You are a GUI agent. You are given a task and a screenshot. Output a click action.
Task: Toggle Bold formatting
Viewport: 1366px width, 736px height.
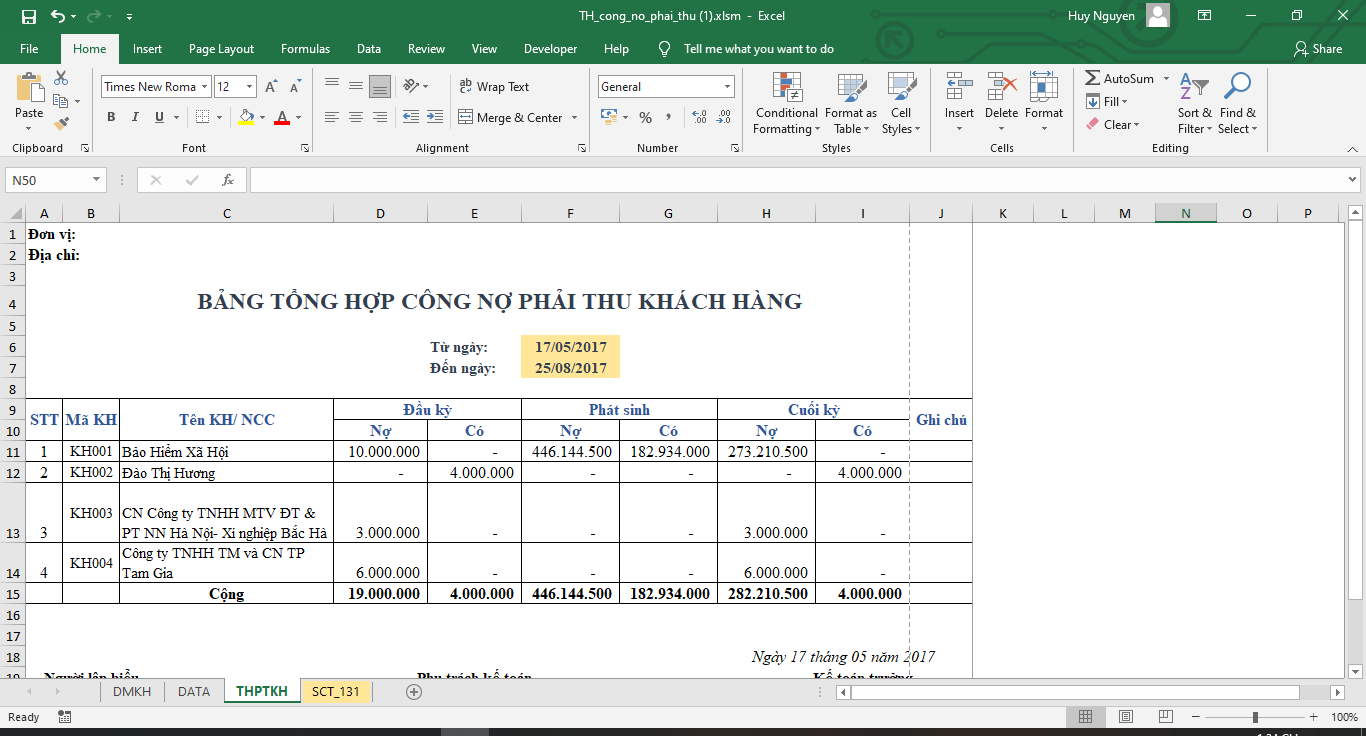coord(111,117)
